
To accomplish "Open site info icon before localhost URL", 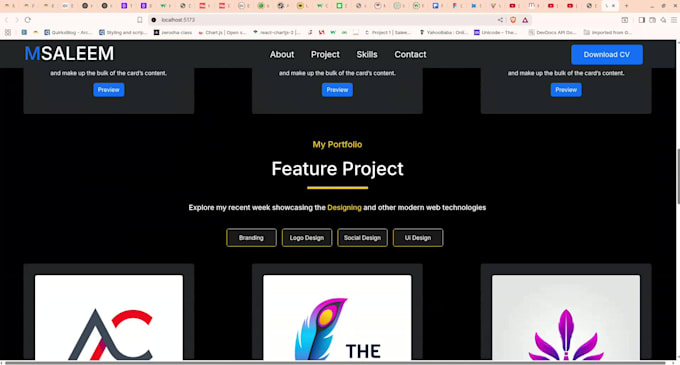I will 154,20.
